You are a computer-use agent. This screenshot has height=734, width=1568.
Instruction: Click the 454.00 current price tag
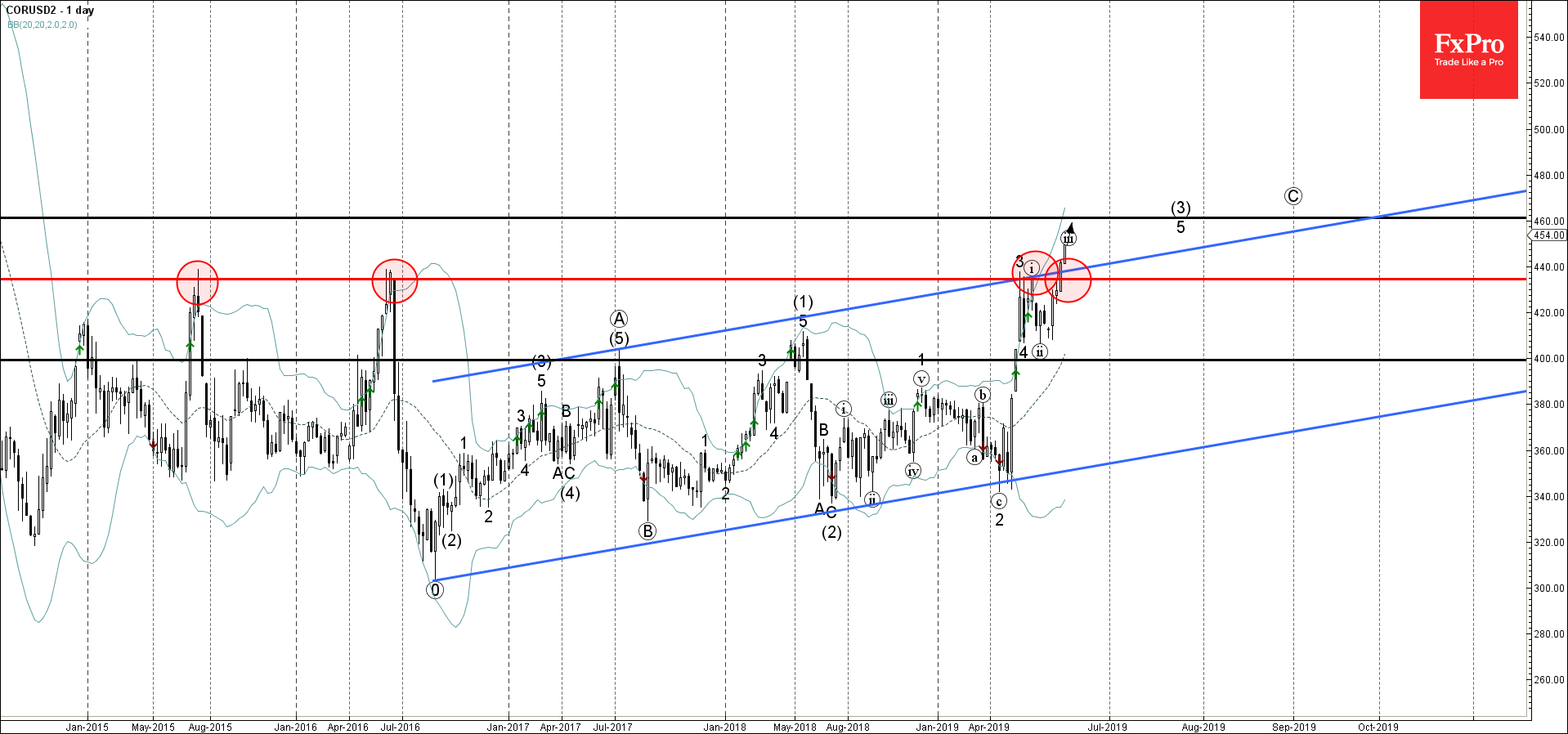point(1548,235)
